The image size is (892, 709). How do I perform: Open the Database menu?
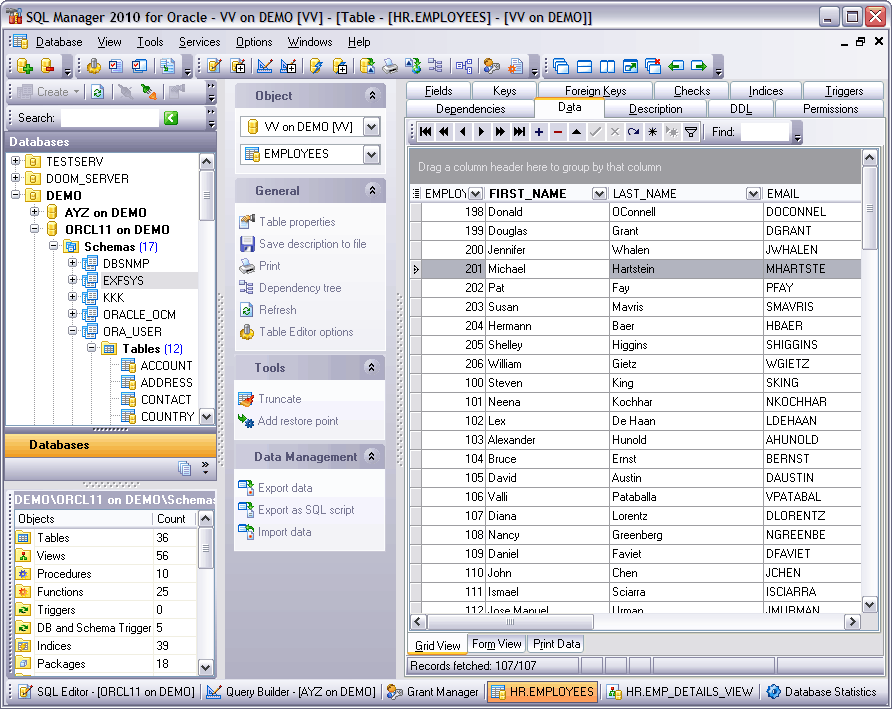tap(59, 42)
